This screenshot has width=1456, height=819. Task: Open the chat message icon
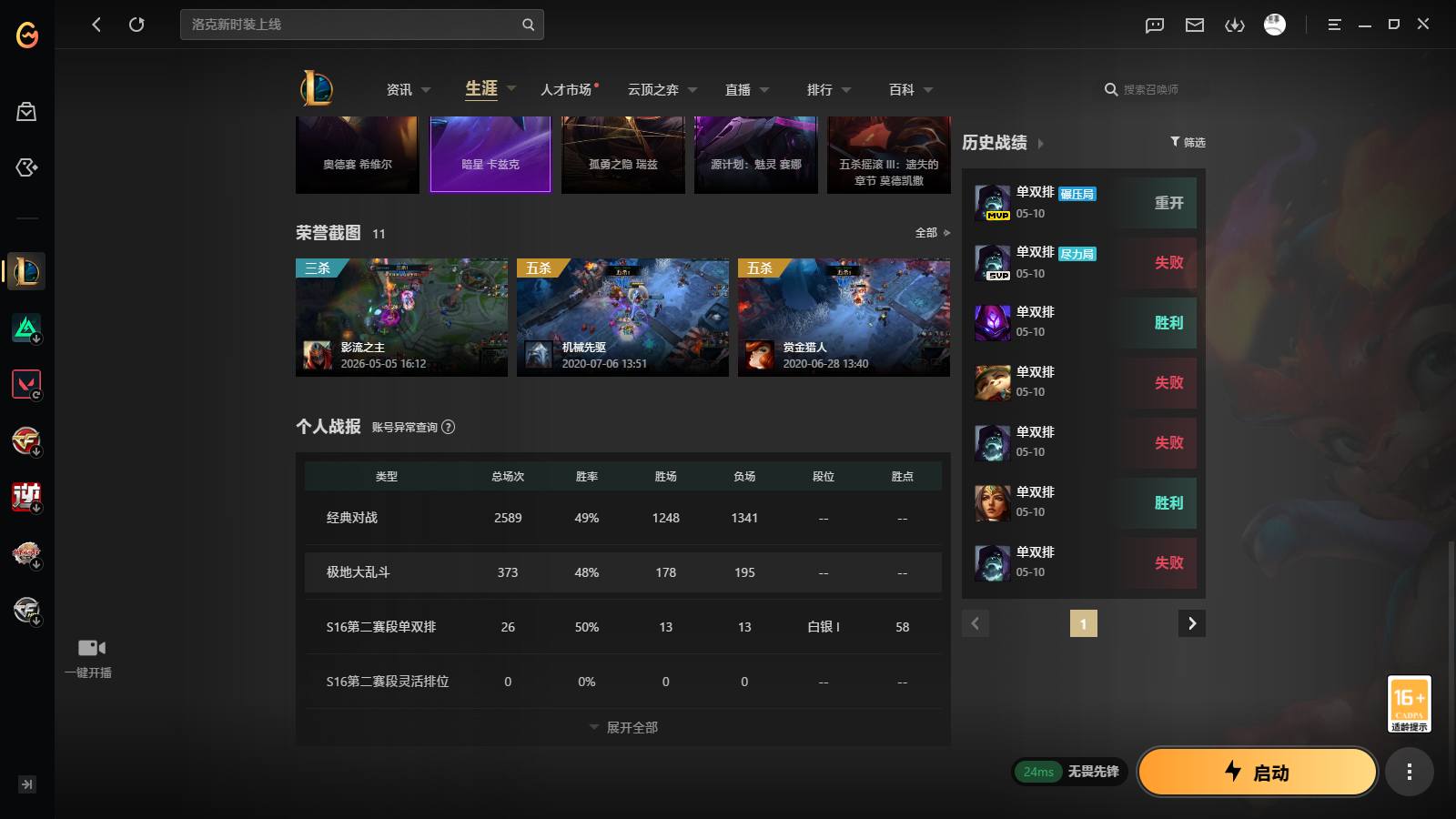[1155, 25]
